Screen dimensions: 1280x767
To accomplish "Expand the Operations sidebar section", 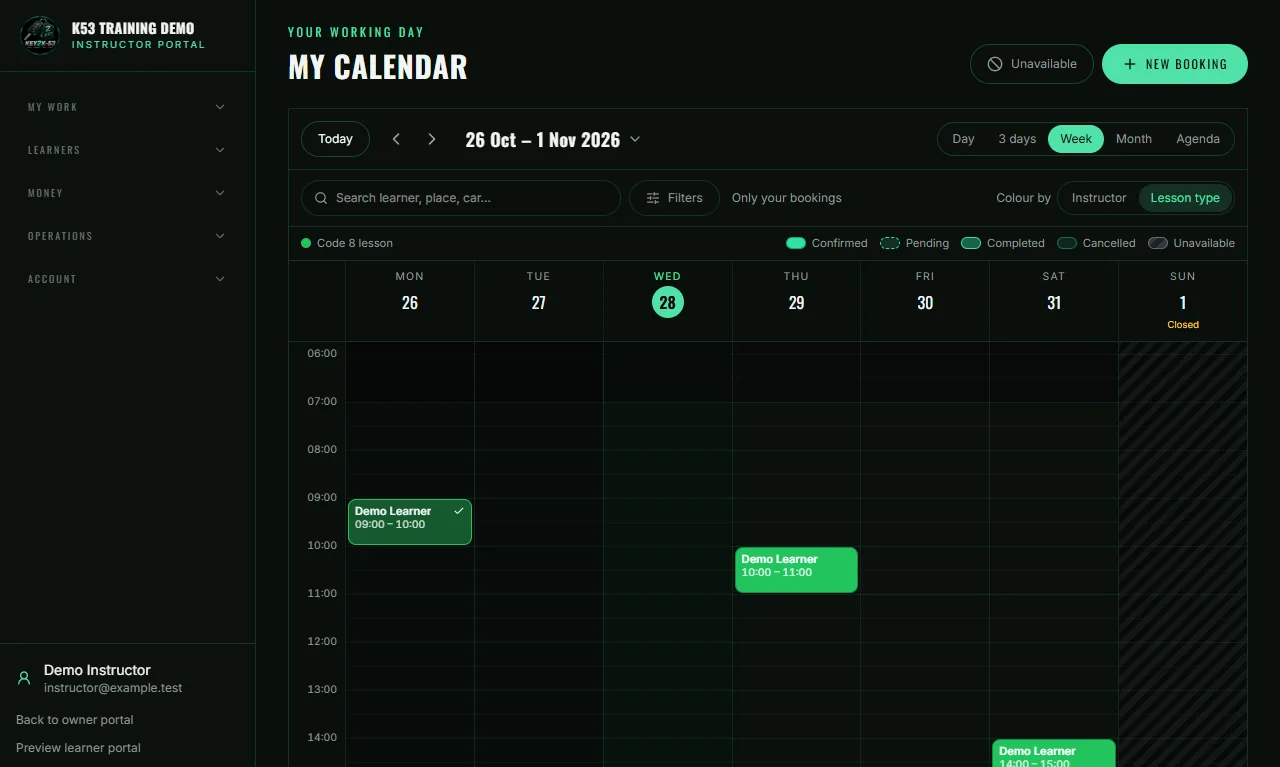I will tap(127, 236).
